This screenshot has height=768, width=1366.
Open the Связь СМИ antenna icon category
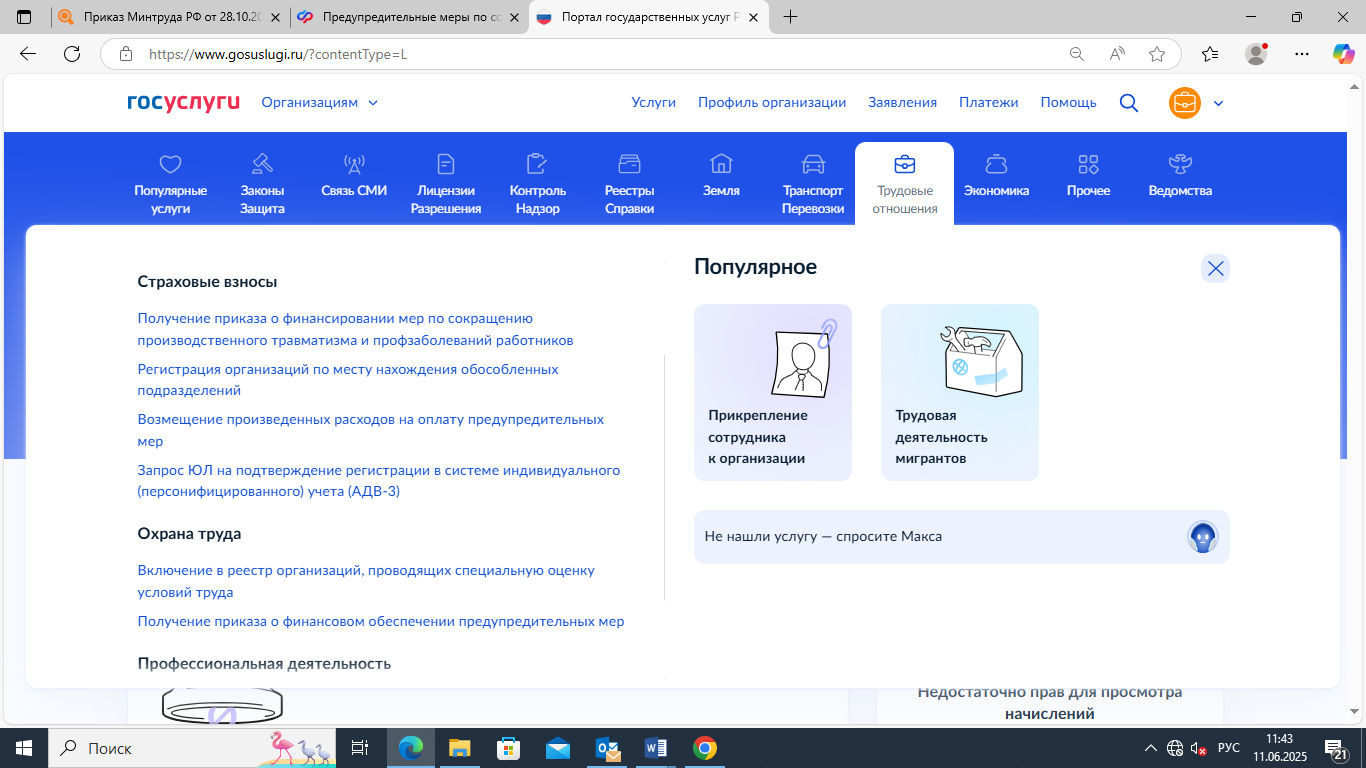[x=354, y=165]
